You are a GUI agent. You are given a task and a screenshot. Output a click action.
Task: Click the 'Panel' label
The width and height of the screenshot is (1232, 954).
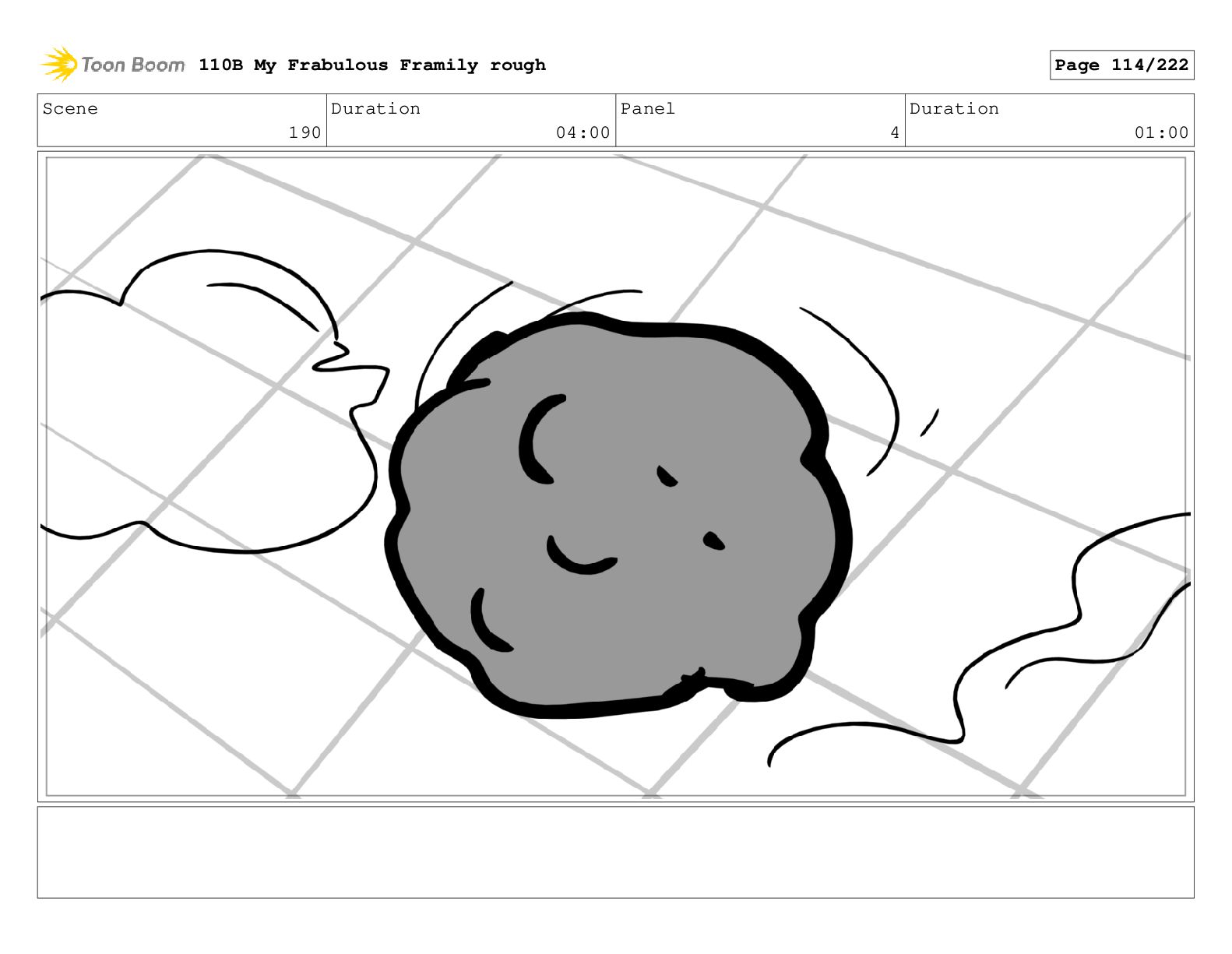[x=647, y=109]
